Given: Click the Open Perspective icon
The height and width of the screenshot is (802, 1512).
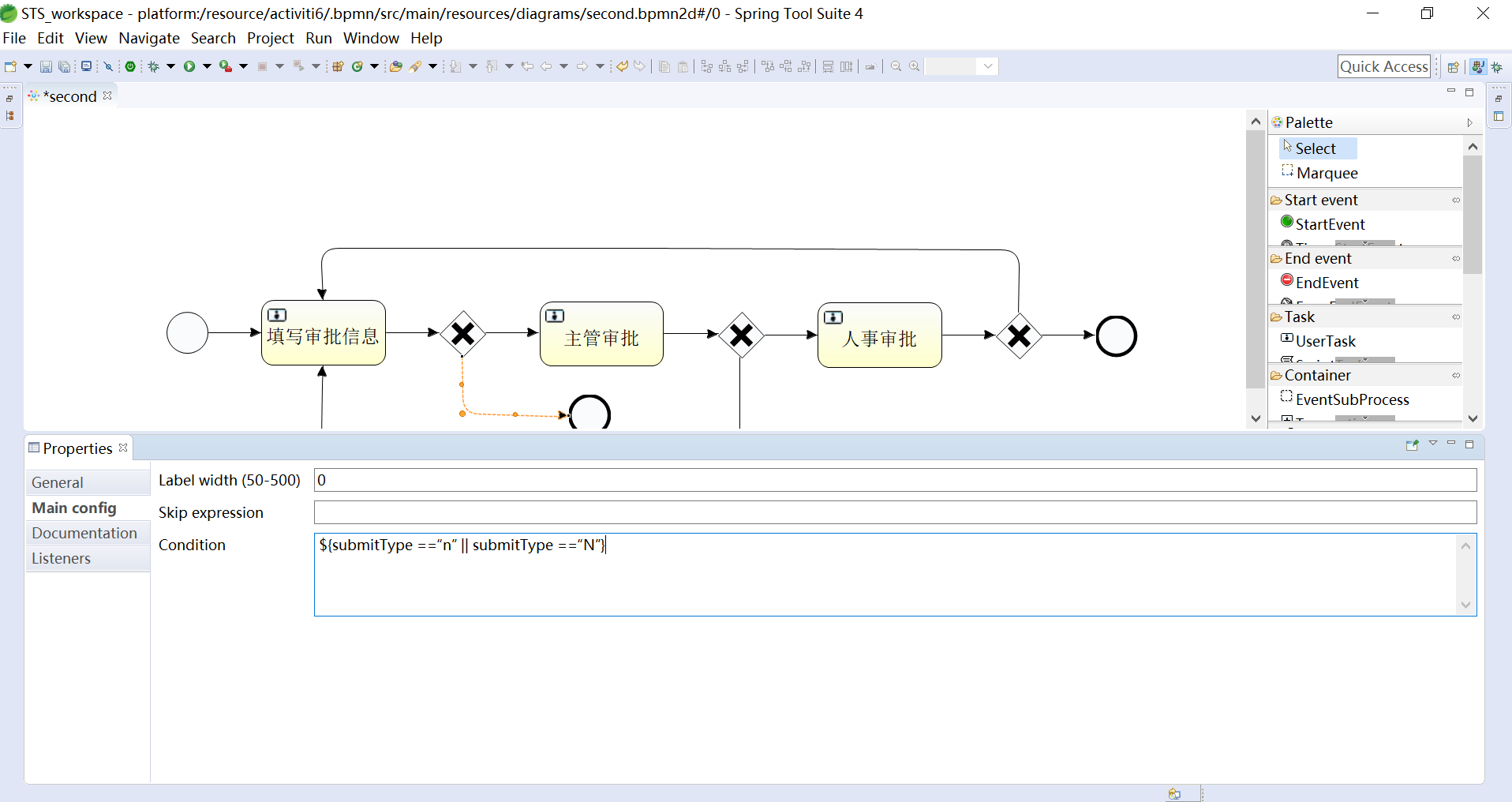Looking at the screenshot, I should tap(1453, 67).
